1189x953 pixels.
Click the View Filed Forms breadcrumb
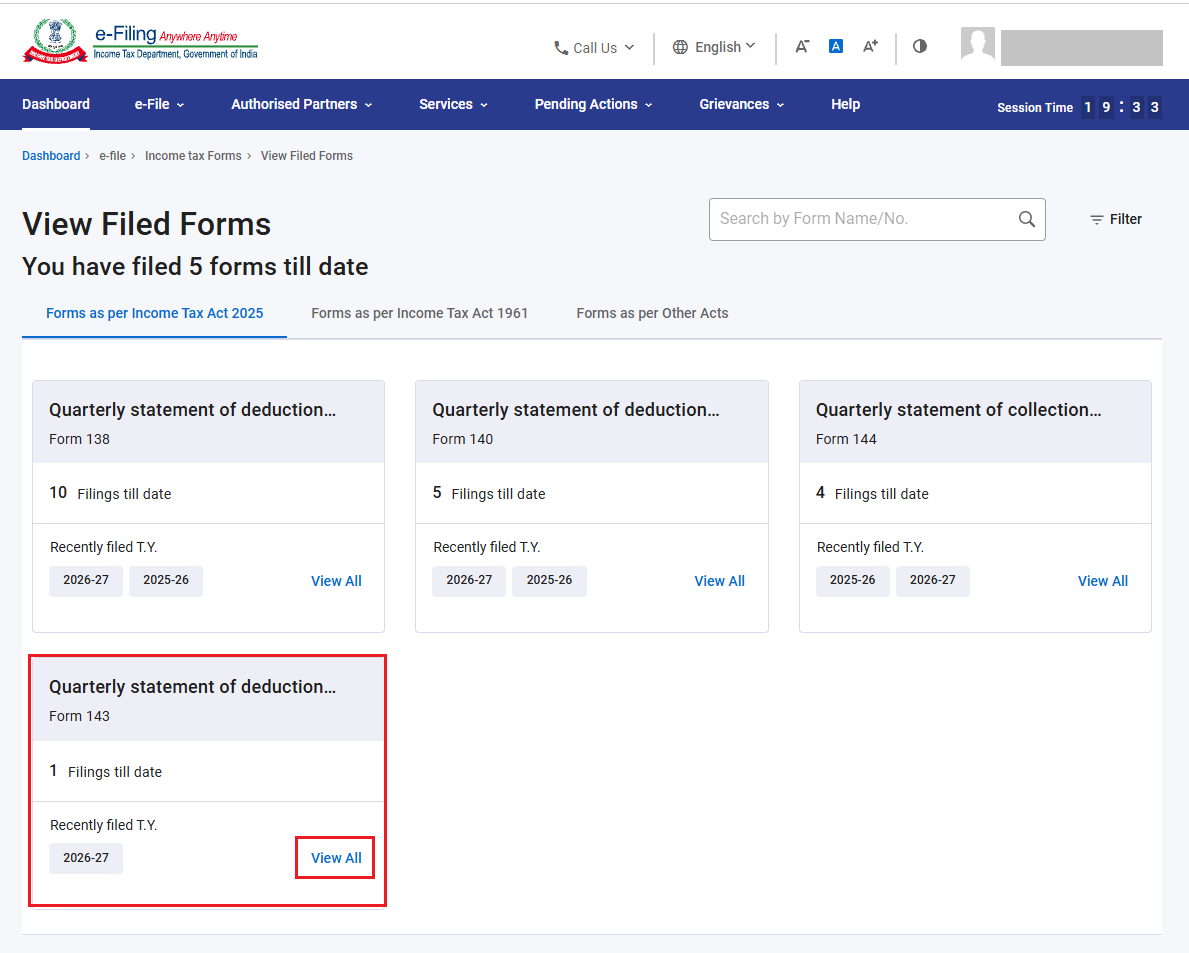(307, 155)
